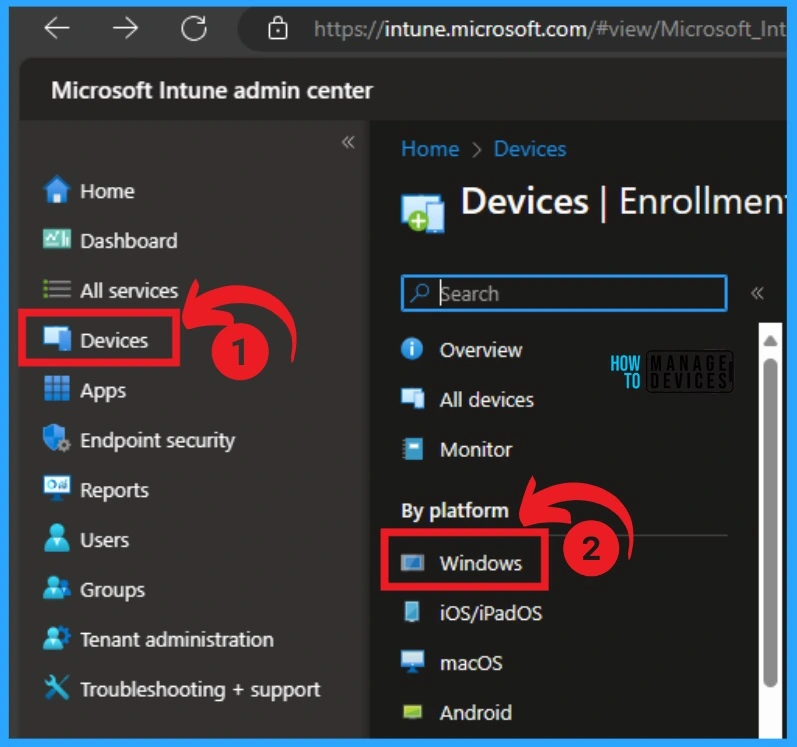The width and height of the screenshot is (797, 747).
Task: Select Windows under By platform
Action: click(x=481, y=563)
